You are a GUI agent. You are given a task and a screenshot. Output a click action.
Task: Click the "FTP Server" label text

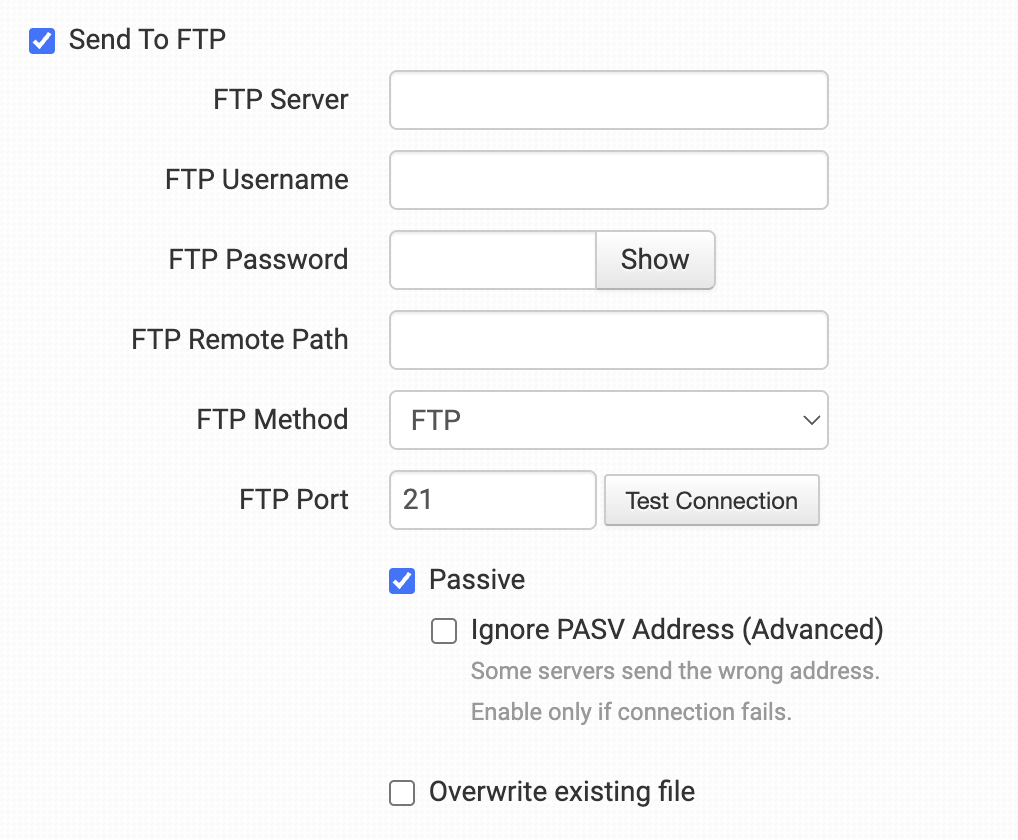pos(281,100)
